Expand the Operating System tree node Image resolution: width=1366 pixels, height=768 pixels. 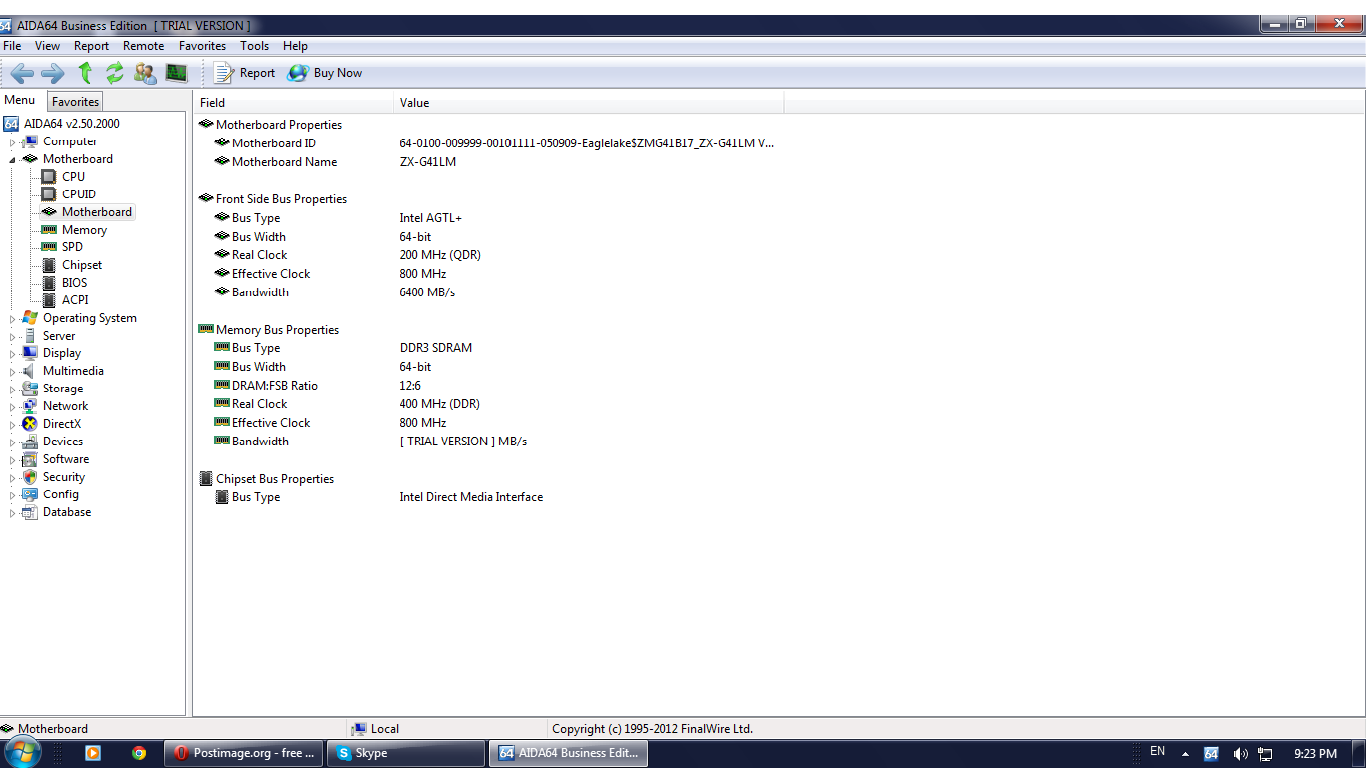[13, 318]
